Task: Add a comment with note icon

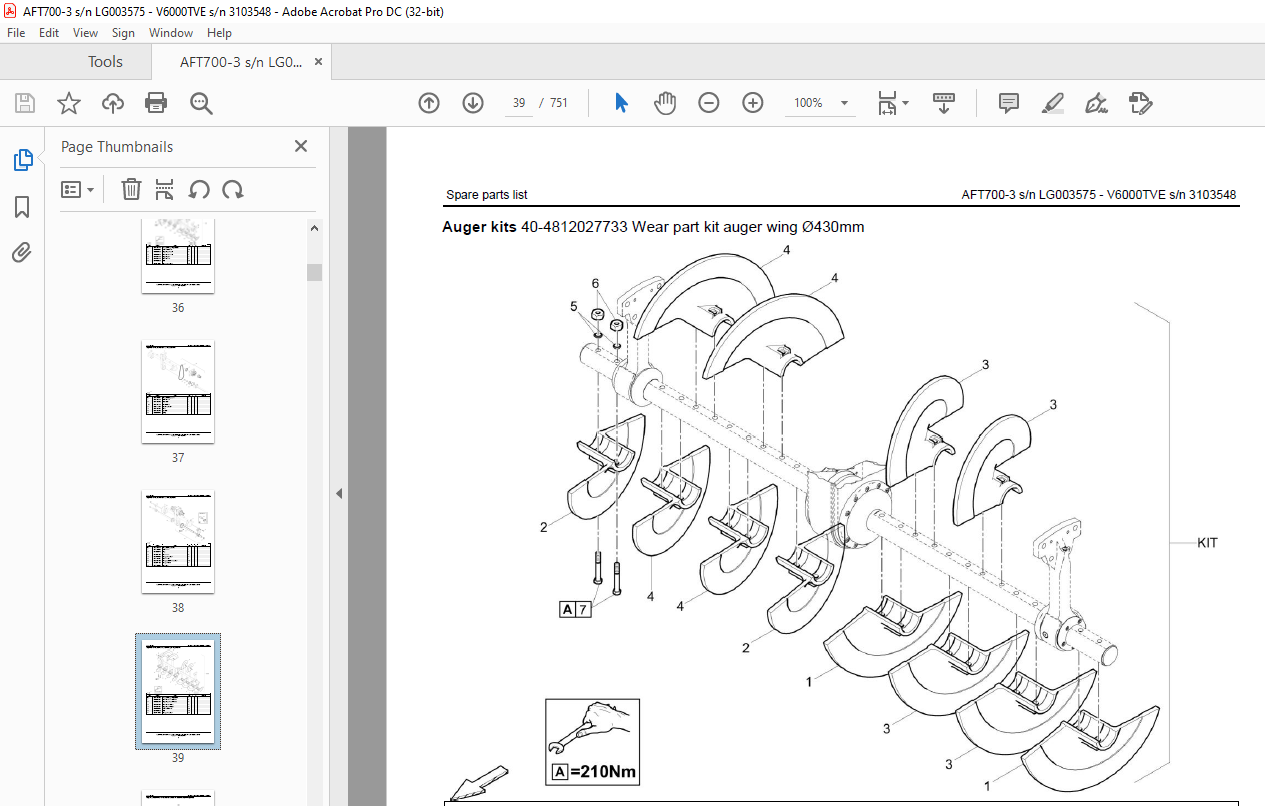Action: tap(1009, 103)
